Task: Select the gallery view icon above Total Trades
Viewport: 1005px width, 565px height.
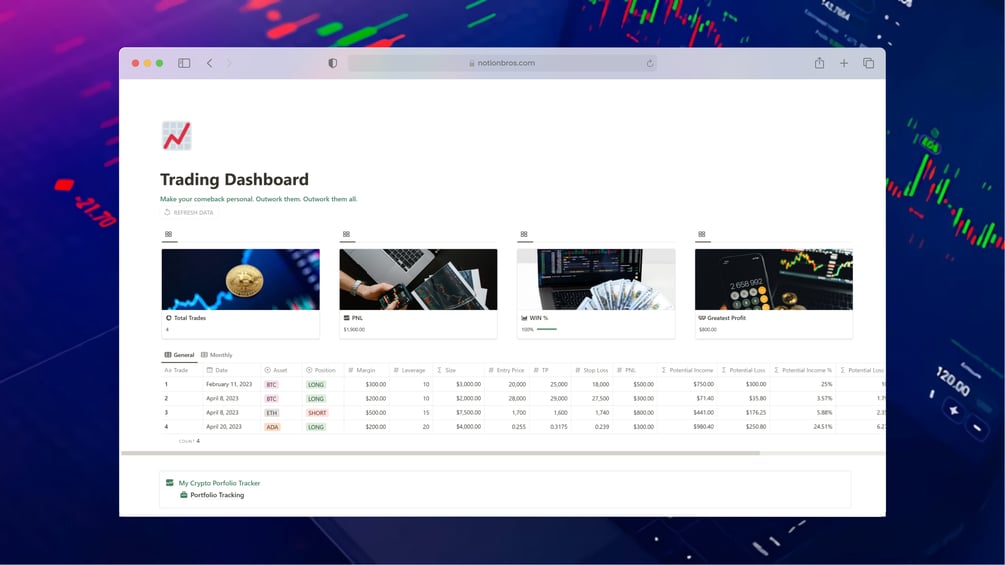Action: (x=169, y=234)
